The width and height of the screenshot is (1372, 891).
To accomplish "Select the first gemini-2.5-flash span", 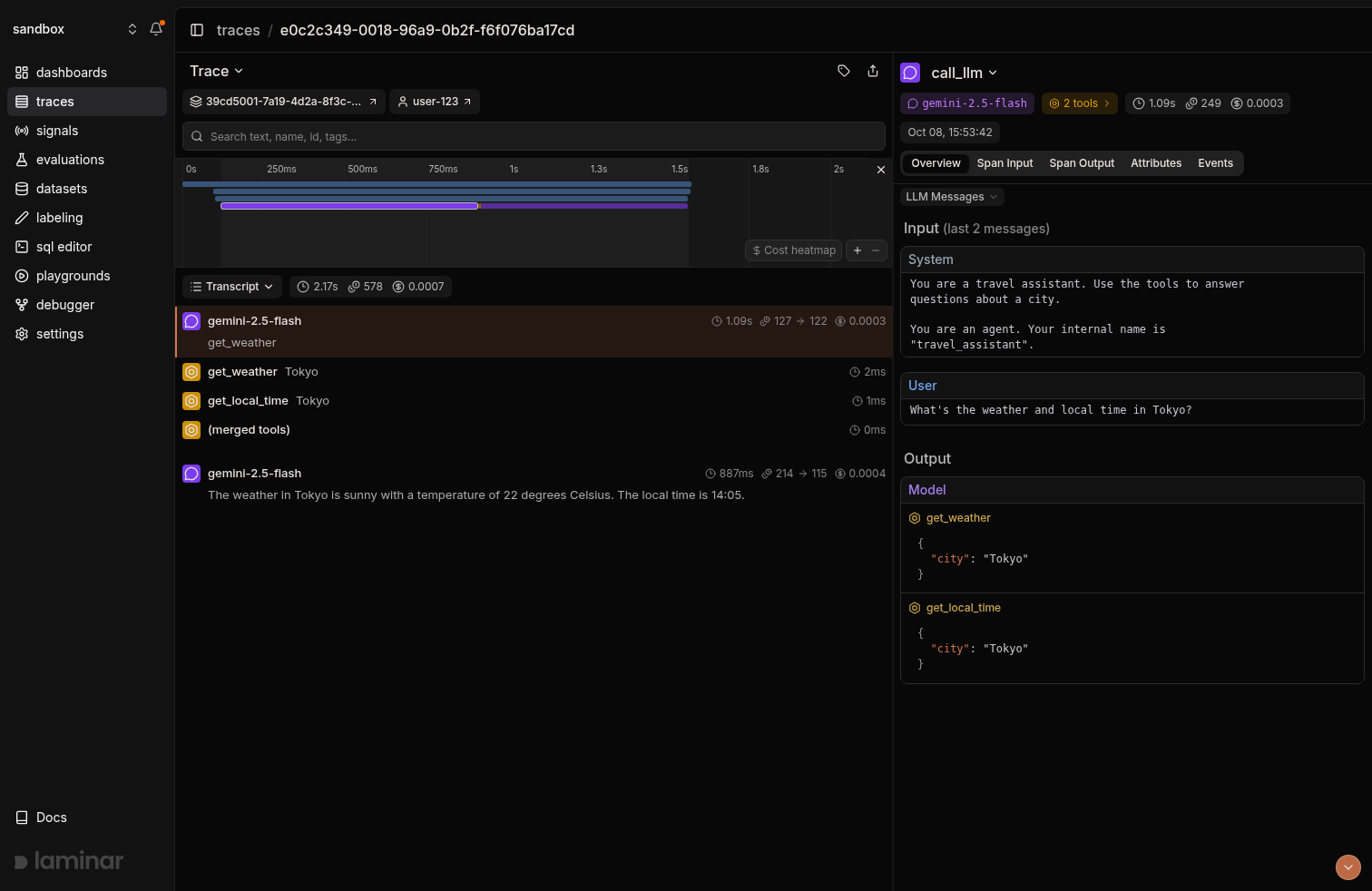I will 534,331.
